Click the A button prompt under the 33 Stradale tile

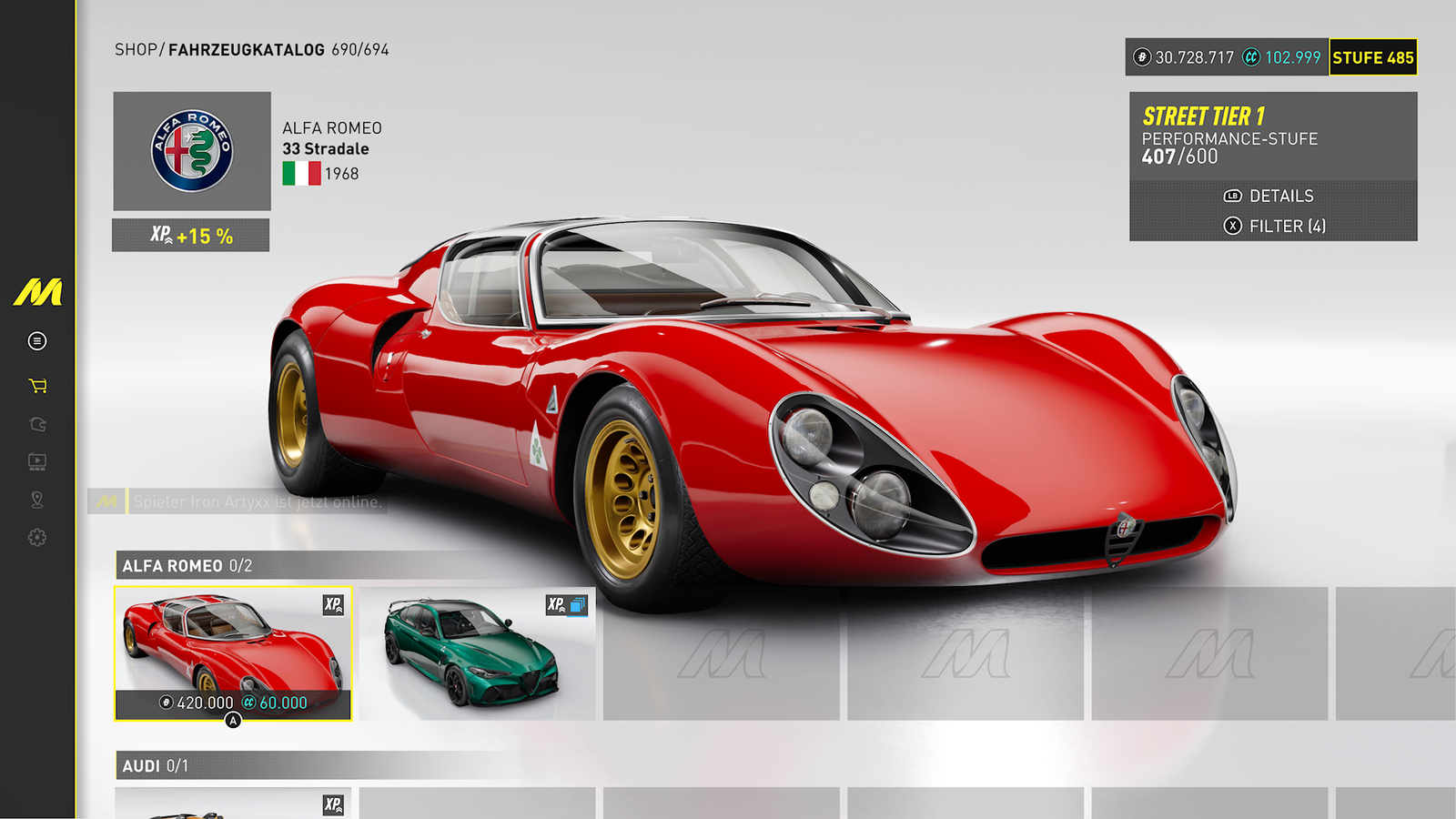tap(233, 721)
